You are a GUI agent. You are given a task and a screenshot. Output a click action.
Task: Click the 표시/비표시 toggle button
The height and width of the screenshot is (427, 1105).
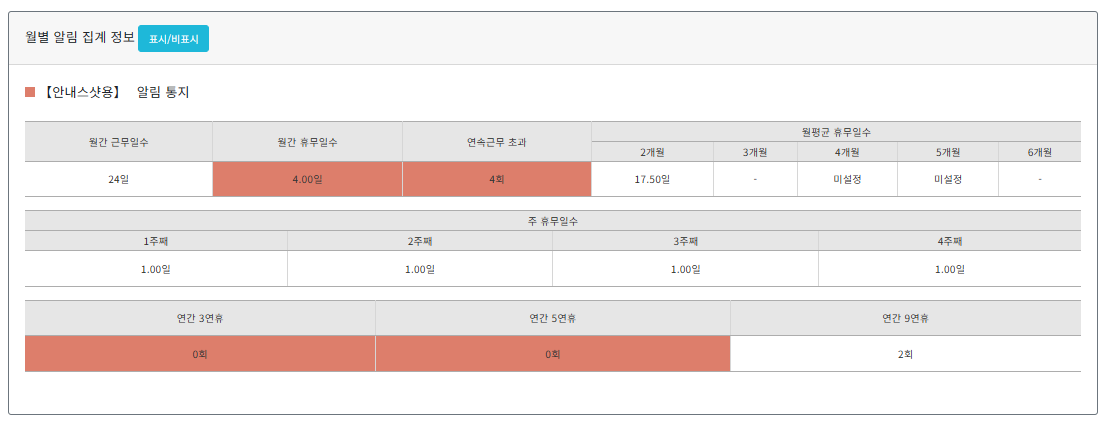pos(173,39)
